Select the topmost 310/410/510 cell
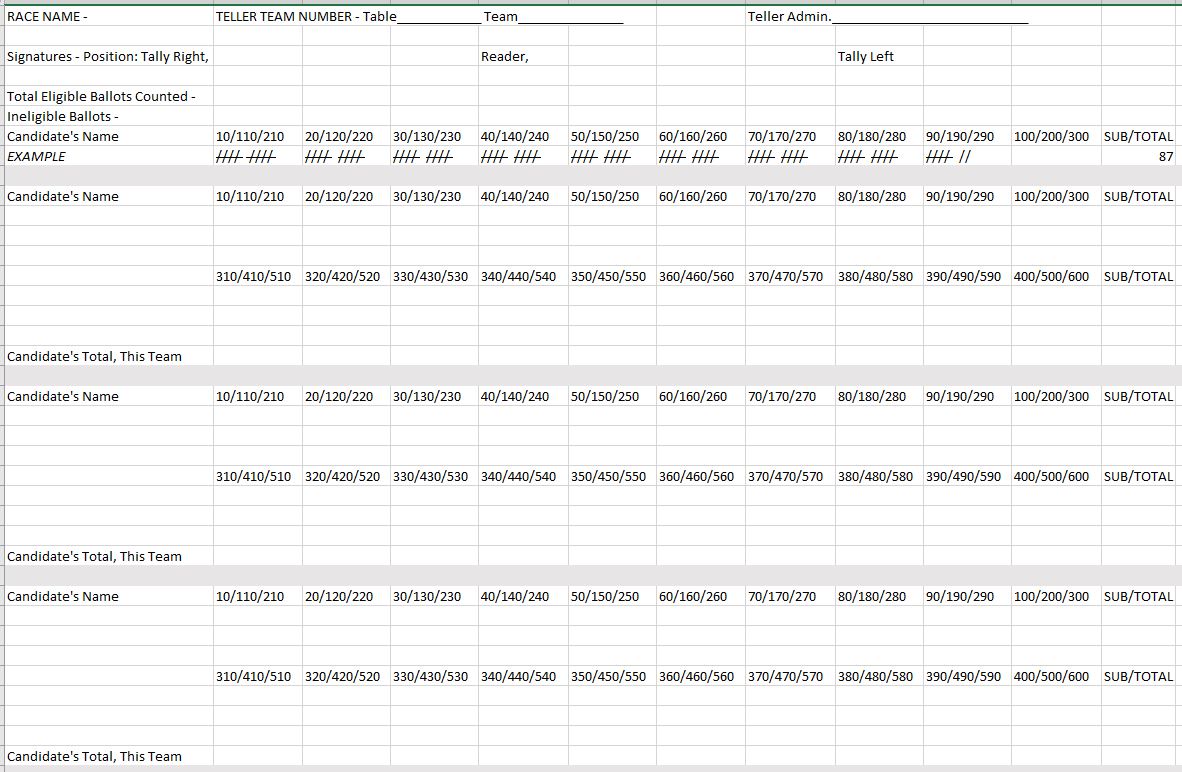Screen dimensions: 1182x772 [254, 277]
